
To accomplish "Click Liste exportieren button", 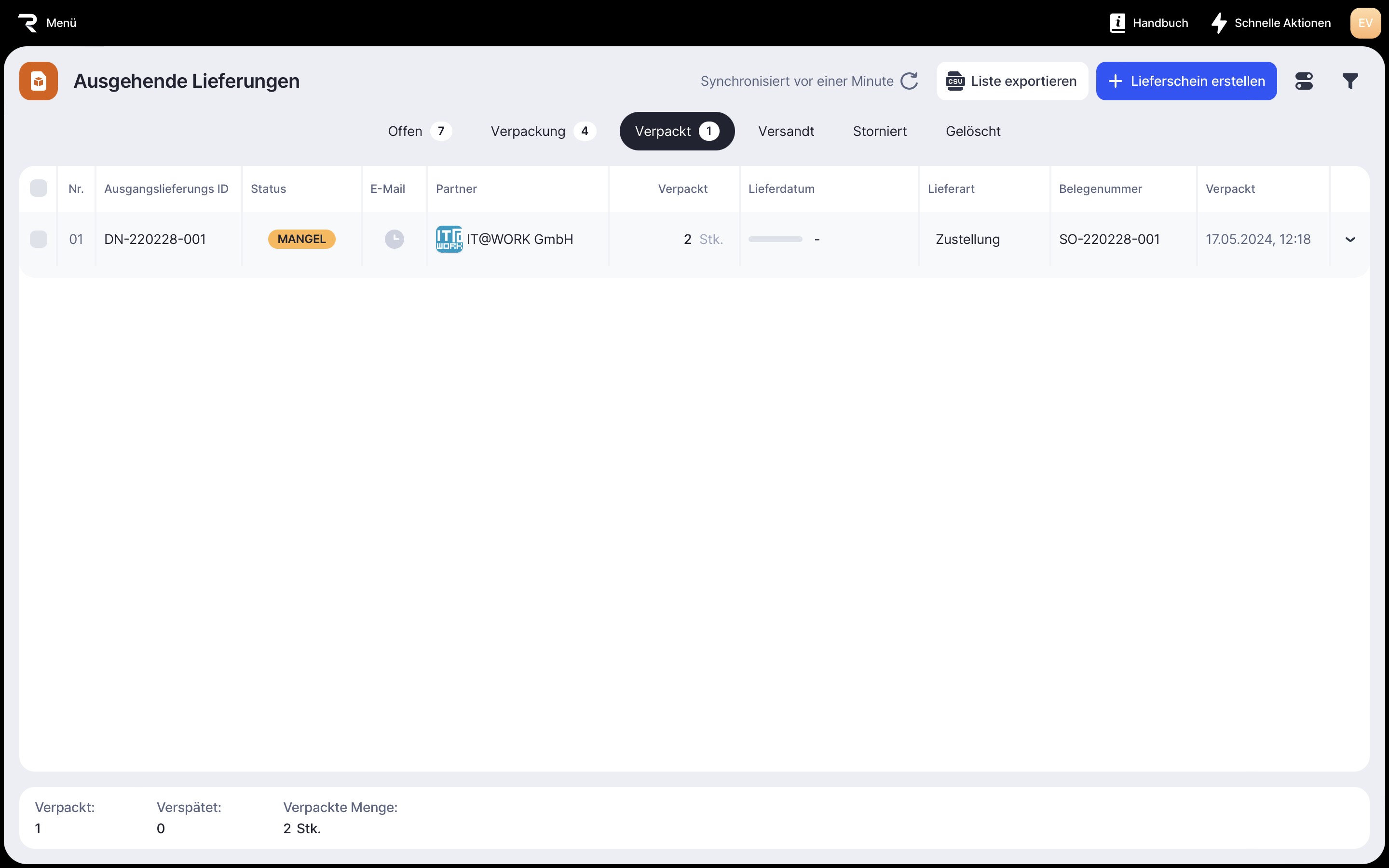I will click(1012, 81).
